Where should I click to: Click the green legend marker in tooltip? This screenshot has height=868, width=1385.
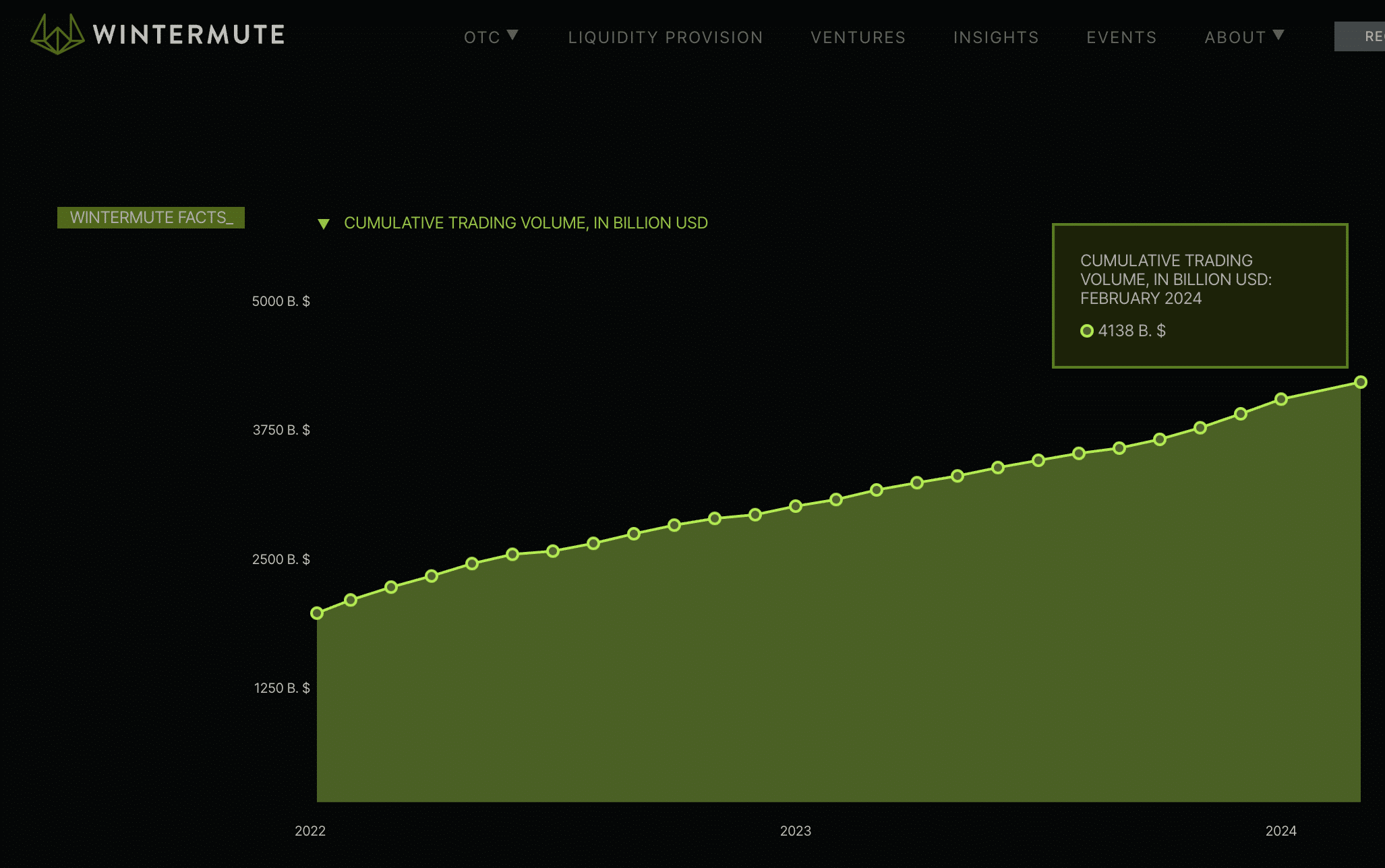1086,331
